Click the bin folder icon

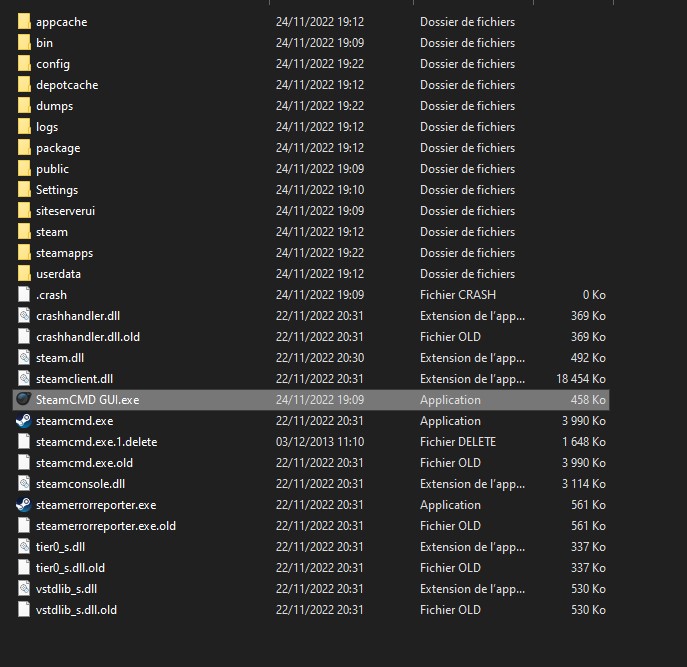pos(24,42)
